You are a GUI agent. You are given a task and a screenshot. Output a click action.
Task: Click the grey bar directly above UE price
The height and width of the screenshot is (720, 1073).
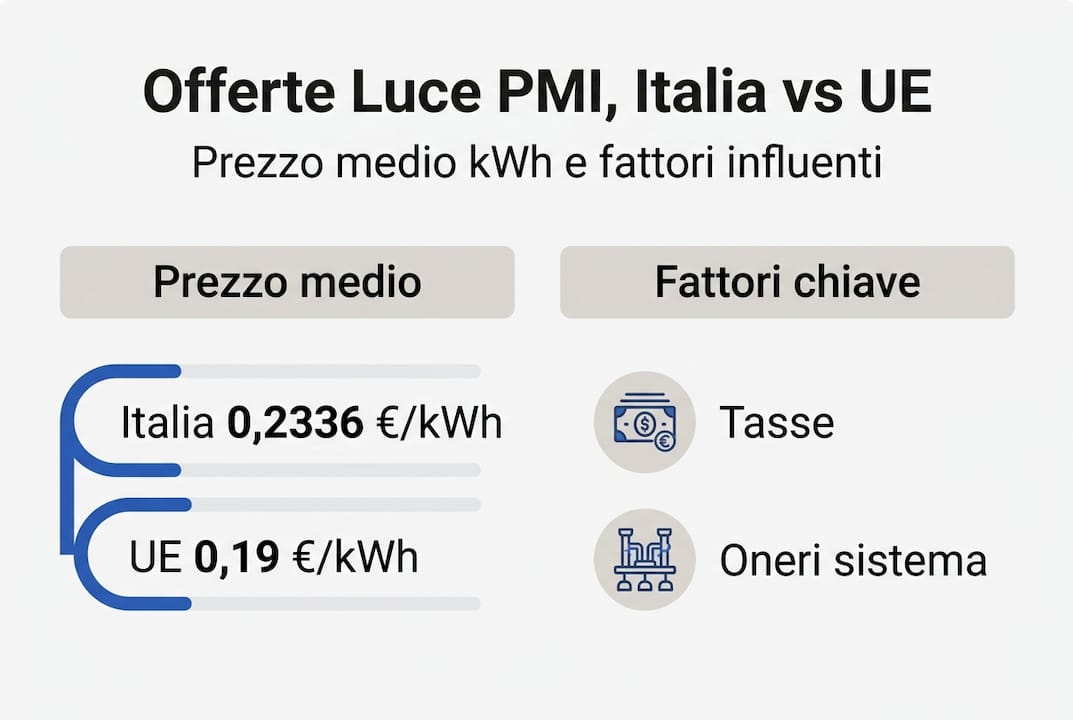click(335, 505)
